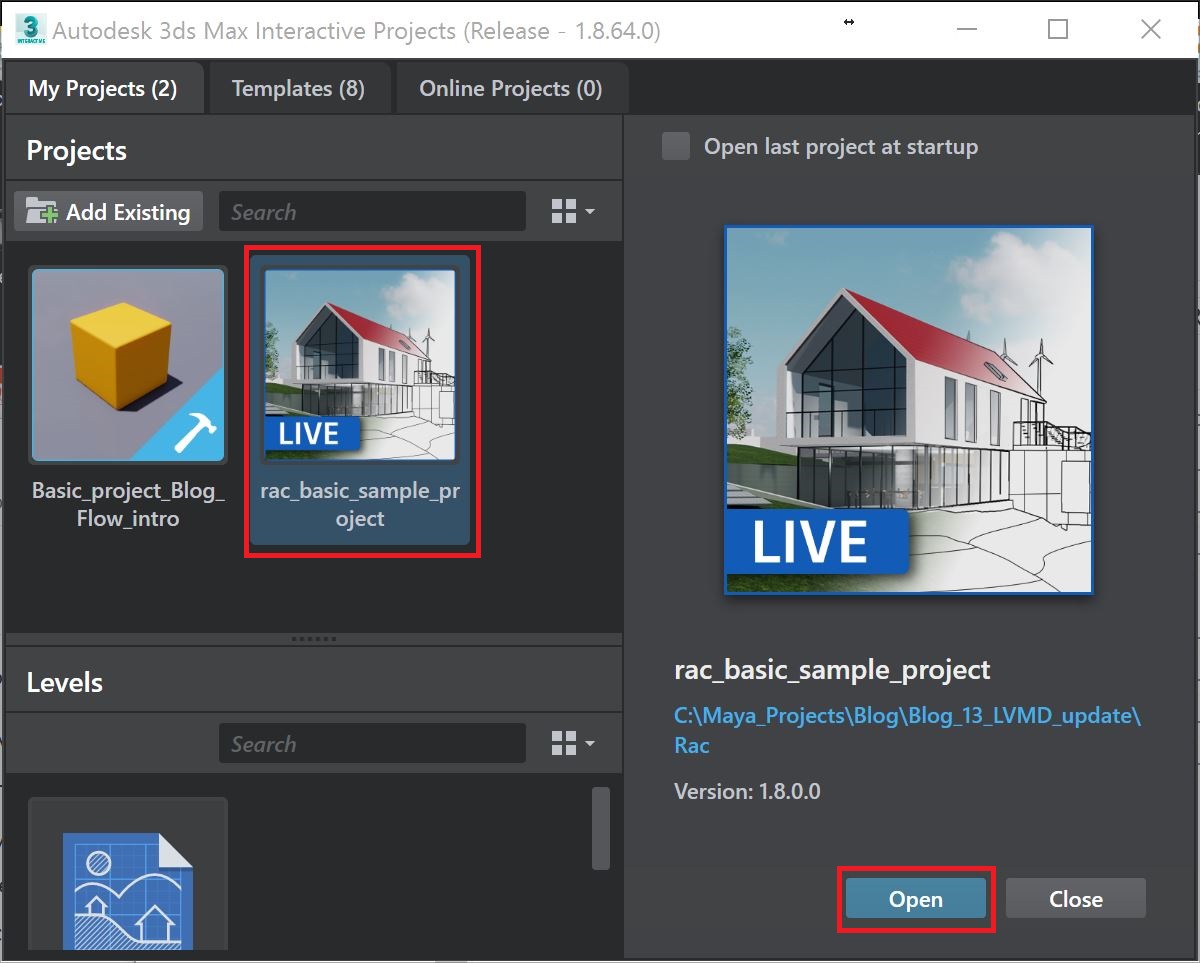Select the My Projects tab

(x=103, y=87)
